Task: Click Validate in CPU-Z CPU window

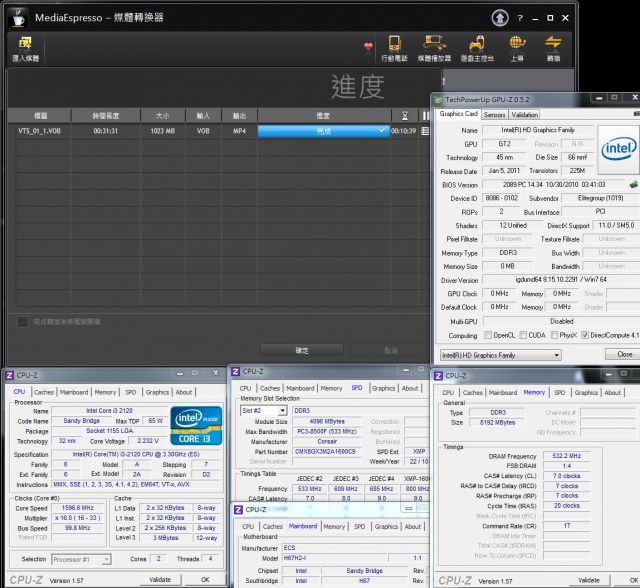Action: tap(160, 579)
